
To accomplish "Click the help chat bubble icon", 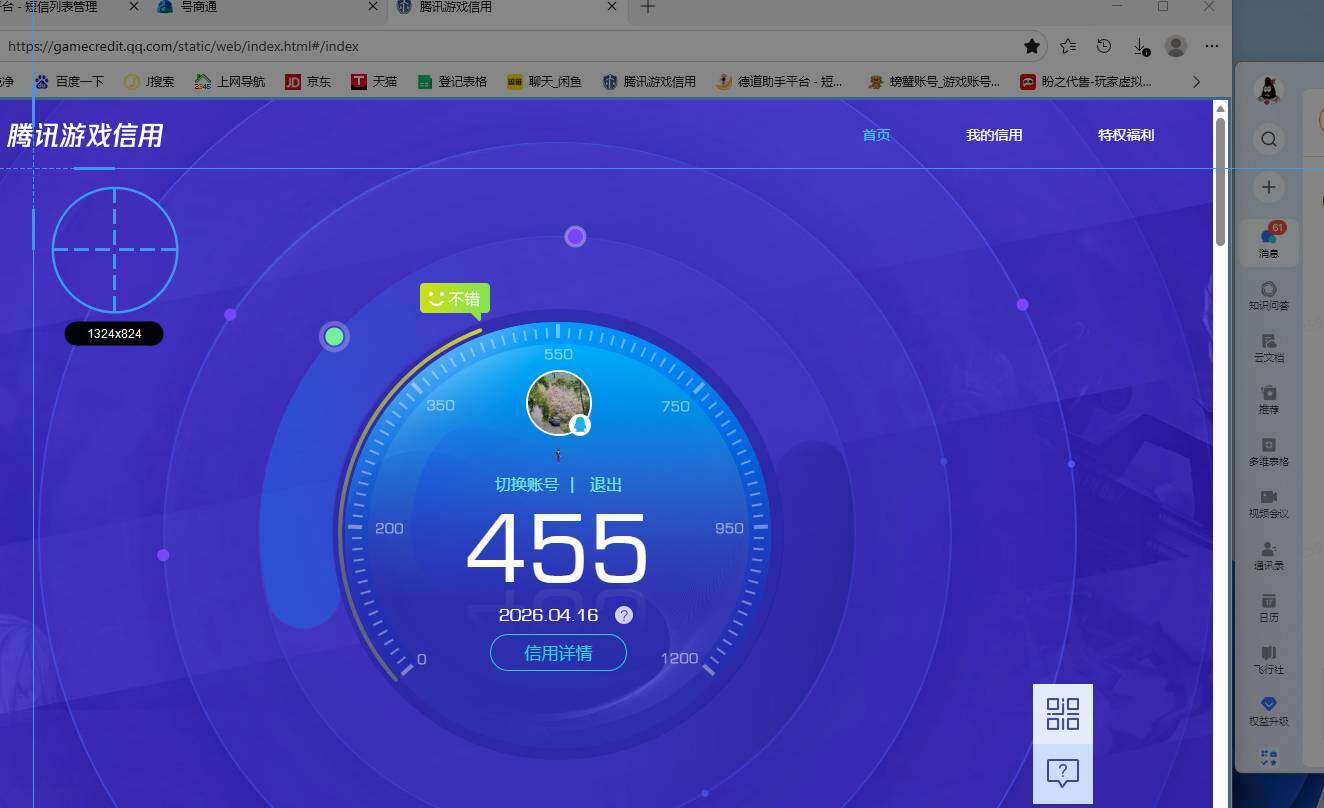I will [x=1062, y=773].
